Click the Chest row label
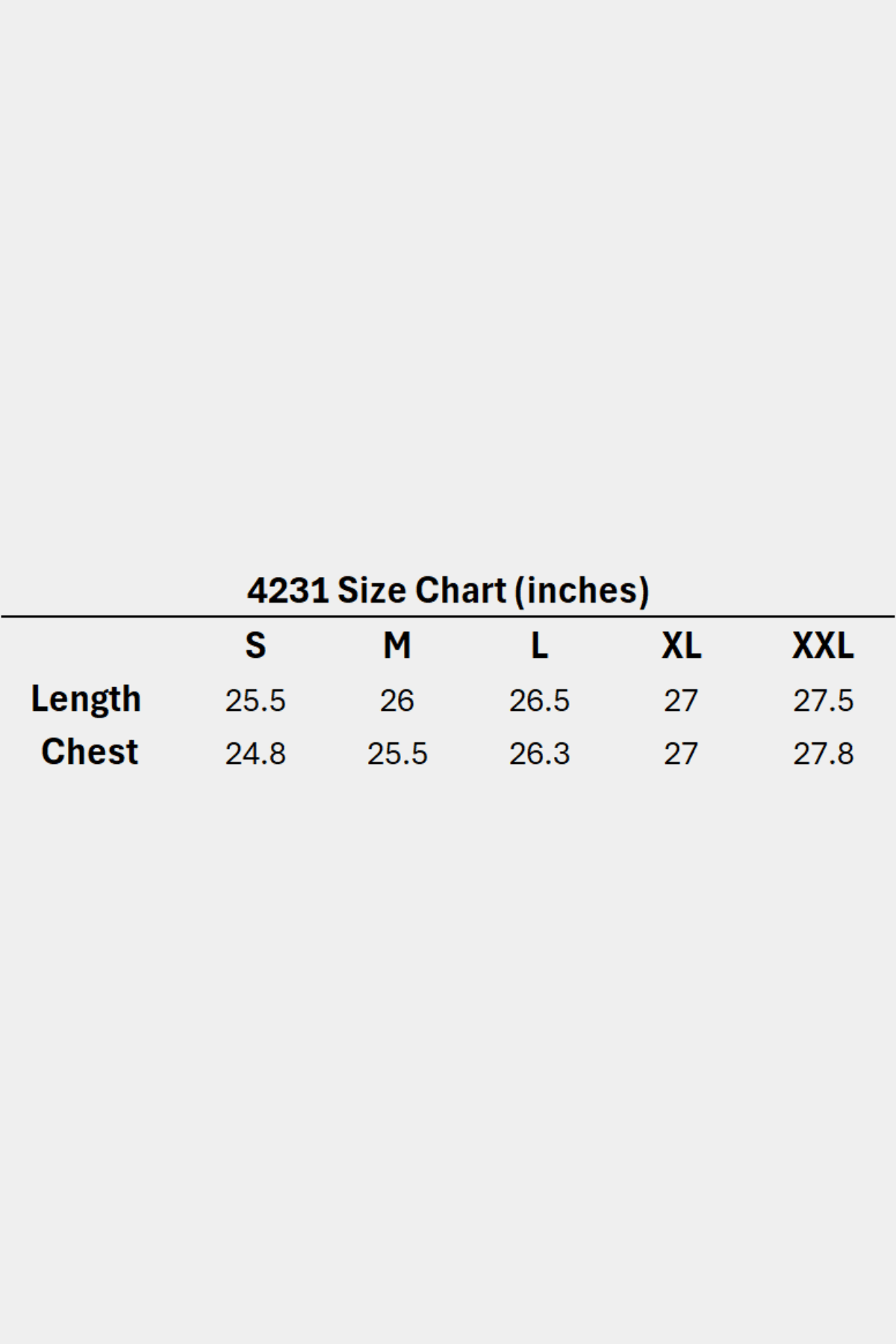The height and width of the screenshot is (1344, 896). (x=90, y=752)
